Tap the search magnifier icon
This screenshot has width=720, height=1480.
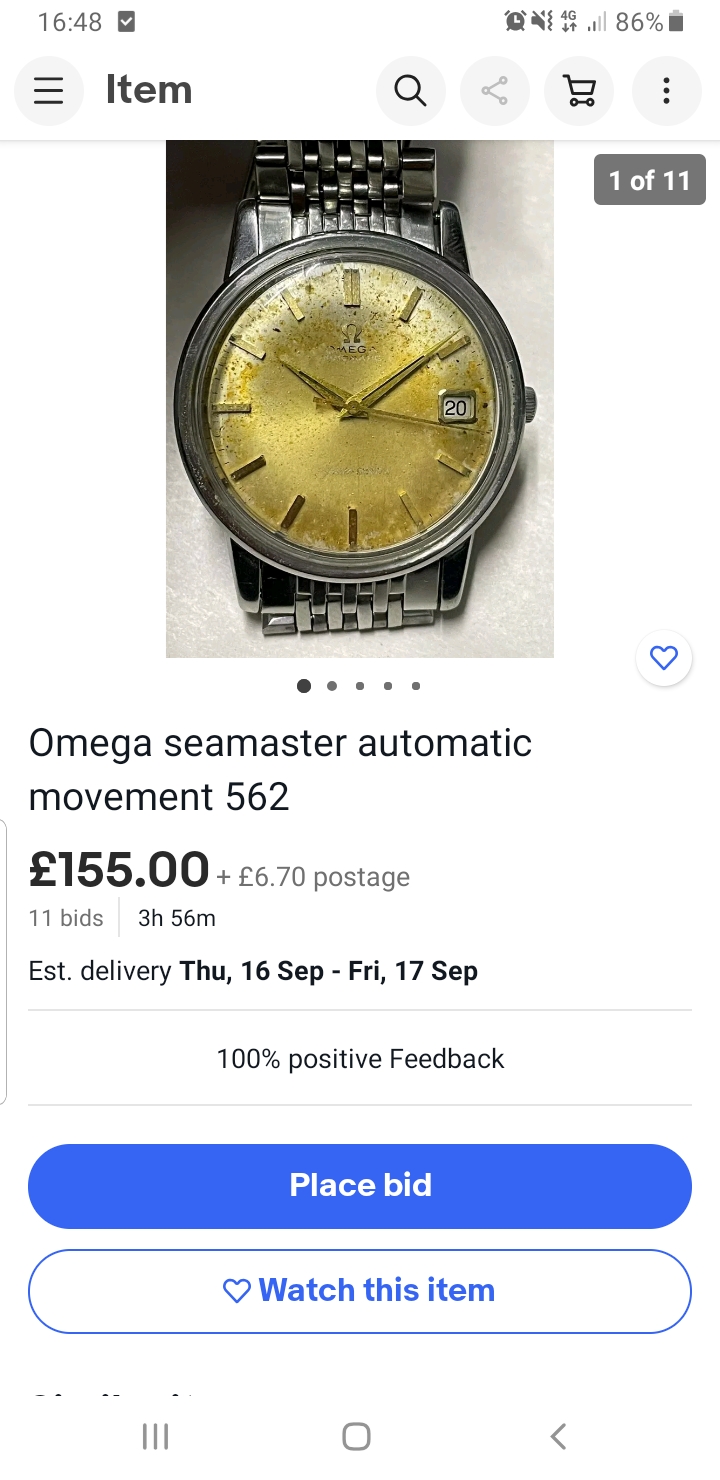tap(410, 91)
